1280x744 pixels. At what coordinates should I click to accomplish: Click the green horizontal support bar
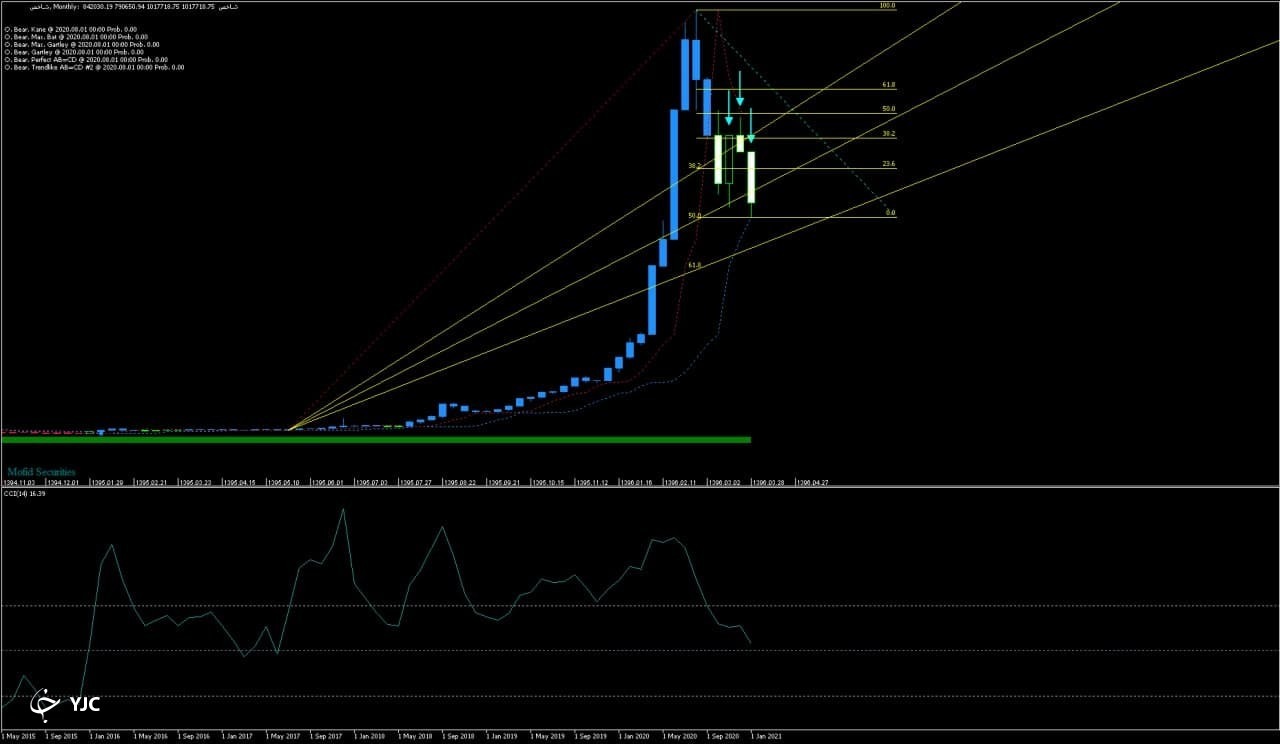(376, 439)
